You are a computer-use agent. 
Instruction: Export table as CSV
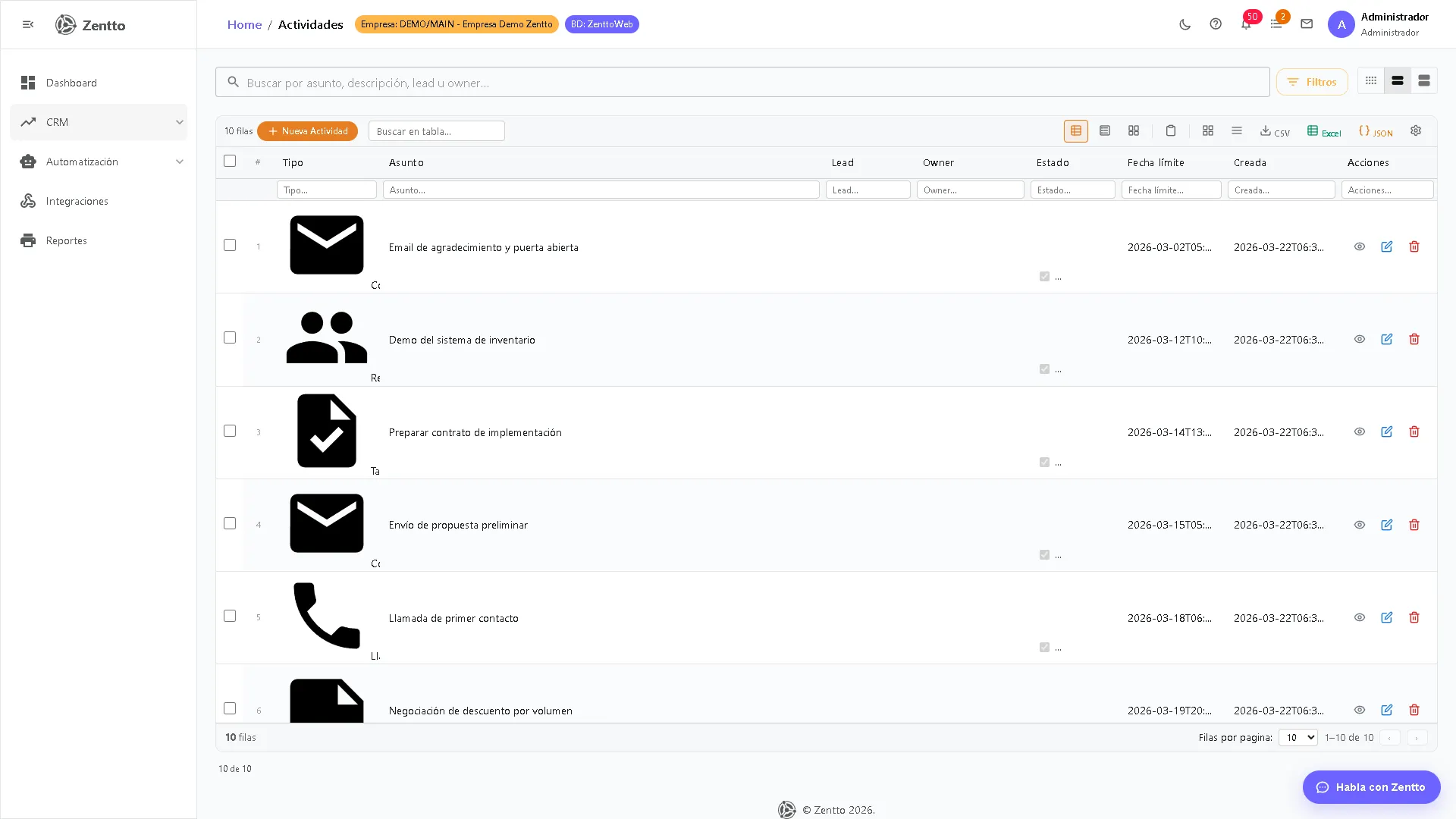(x=1275, y=131)
